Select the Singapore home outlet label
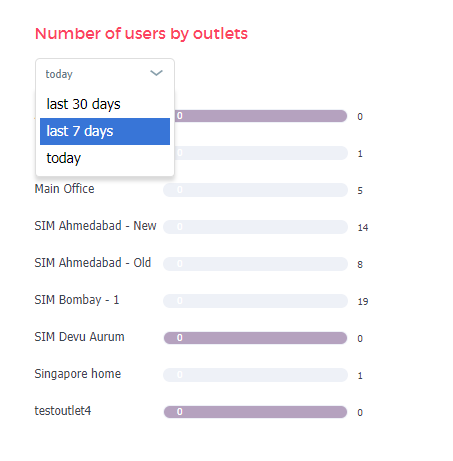453x461 pixels. coord(78,374)
